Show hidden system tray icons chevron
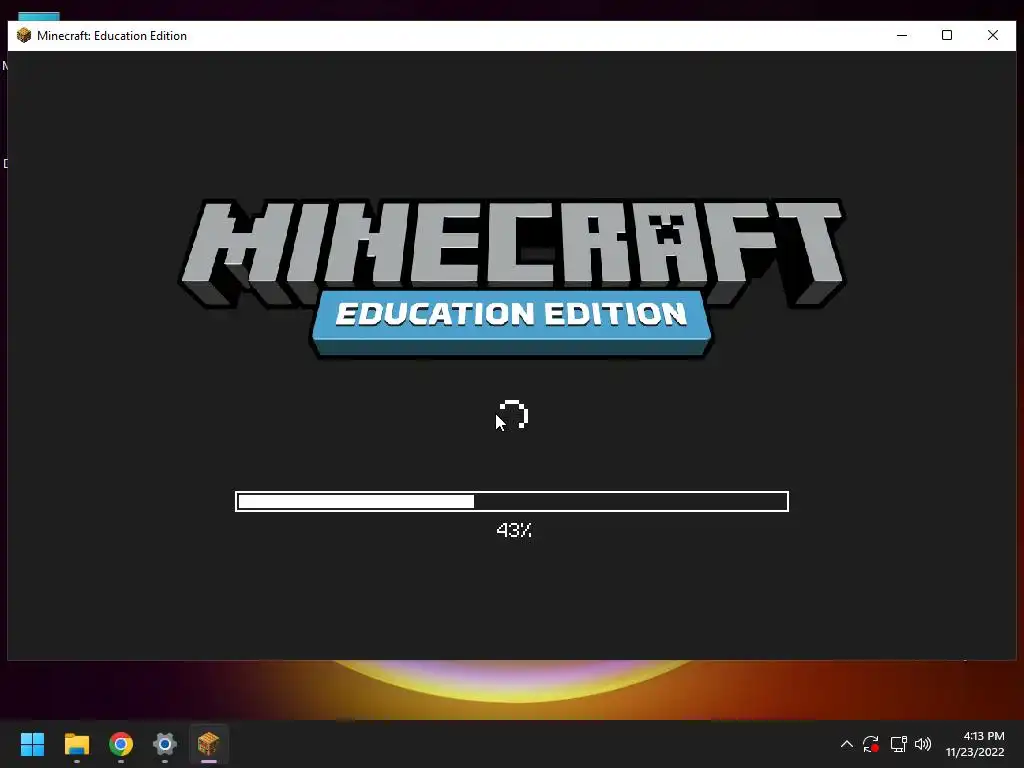1024x768 pixels. [x=846, y=744]
